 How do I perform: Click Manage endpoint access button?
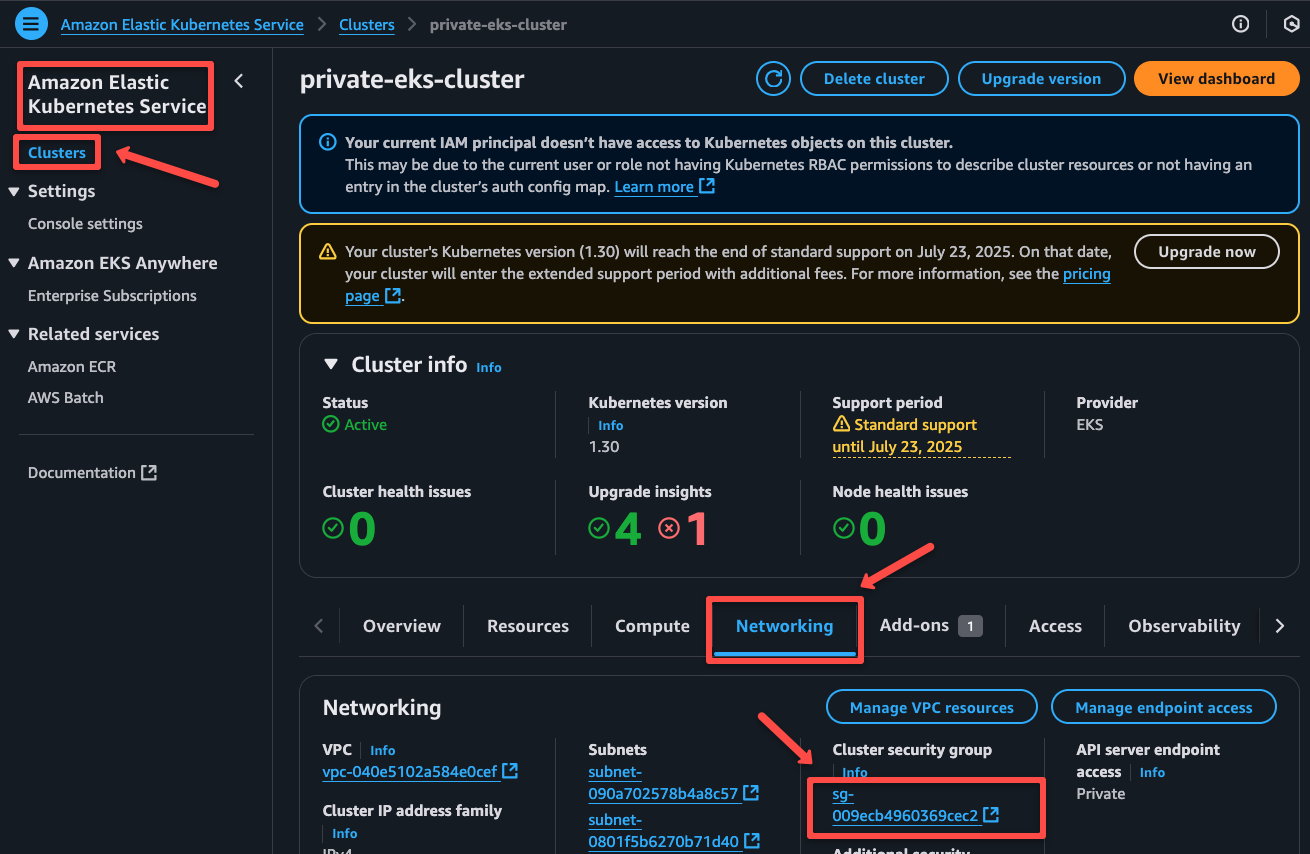pyautogui.click(x=1164, y=707)
